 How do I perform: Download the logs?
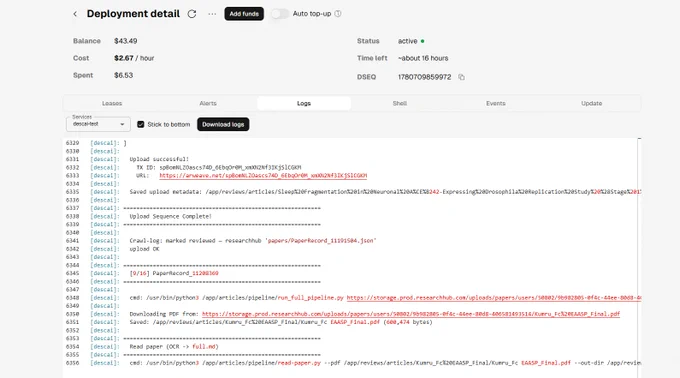pos(223,124)
